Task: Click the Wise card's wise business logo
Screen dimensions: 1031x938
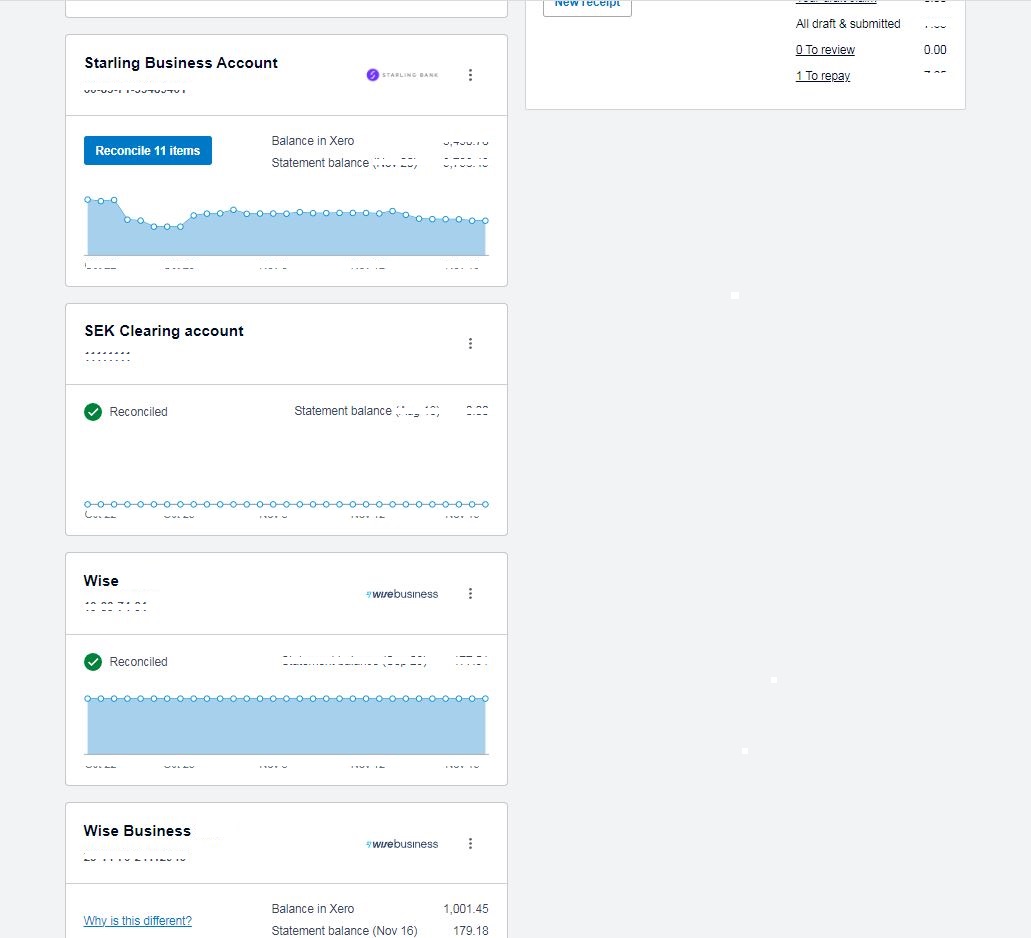Action: (x=402, y=594)
